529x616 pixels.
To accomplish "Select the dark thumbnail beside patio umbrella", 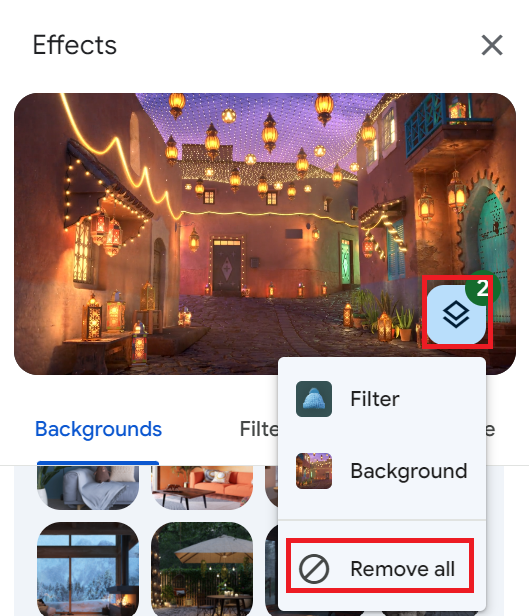I will pos(271,569).
